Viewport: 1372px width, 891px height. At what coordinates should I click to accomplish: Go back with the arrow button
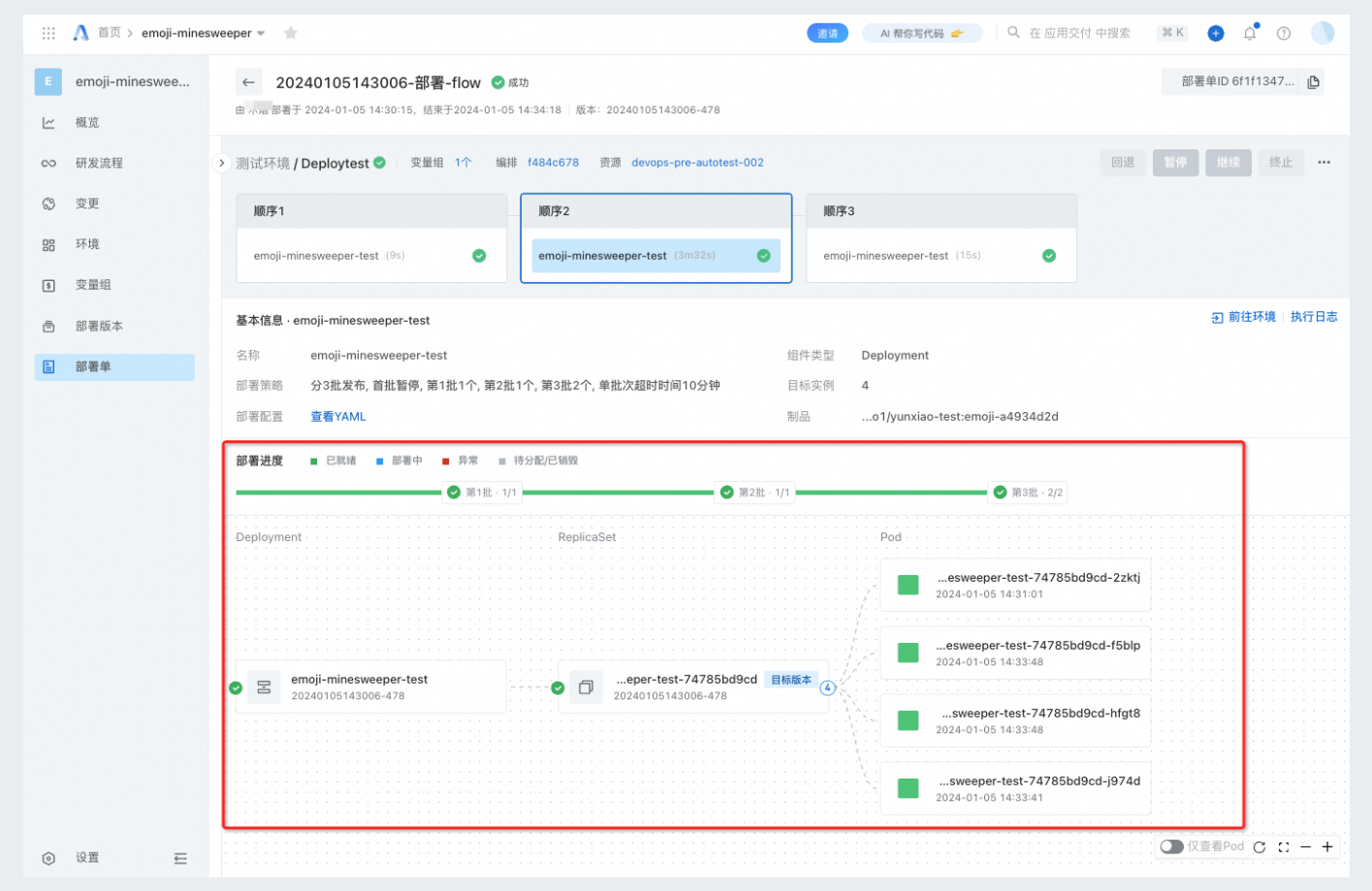coord(248,82)
